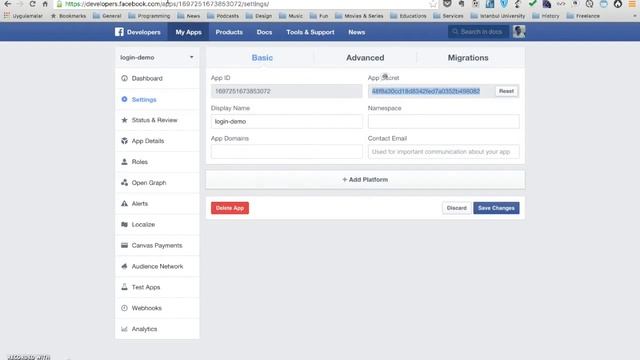Screen dimensions: 640x360
Task: Open News in top navigation
Action: 356,32
